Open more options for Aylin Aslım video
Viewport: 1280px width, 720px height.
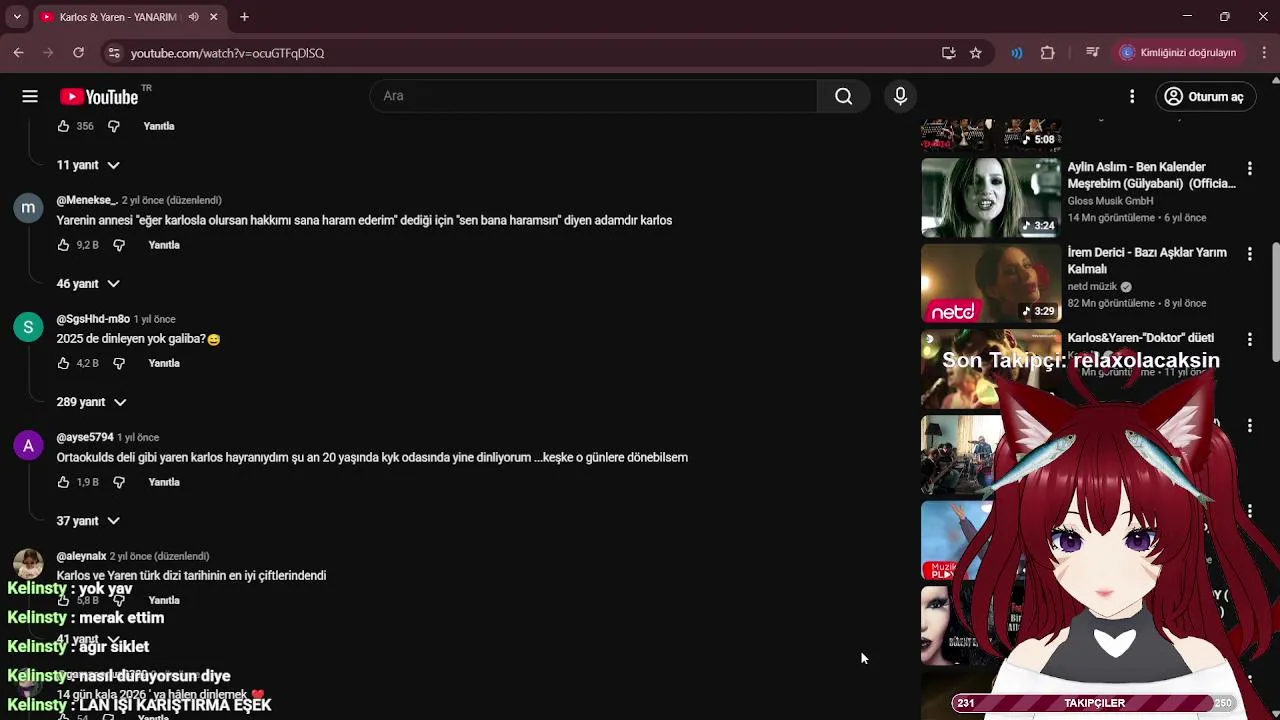(x=1249, y=169)
